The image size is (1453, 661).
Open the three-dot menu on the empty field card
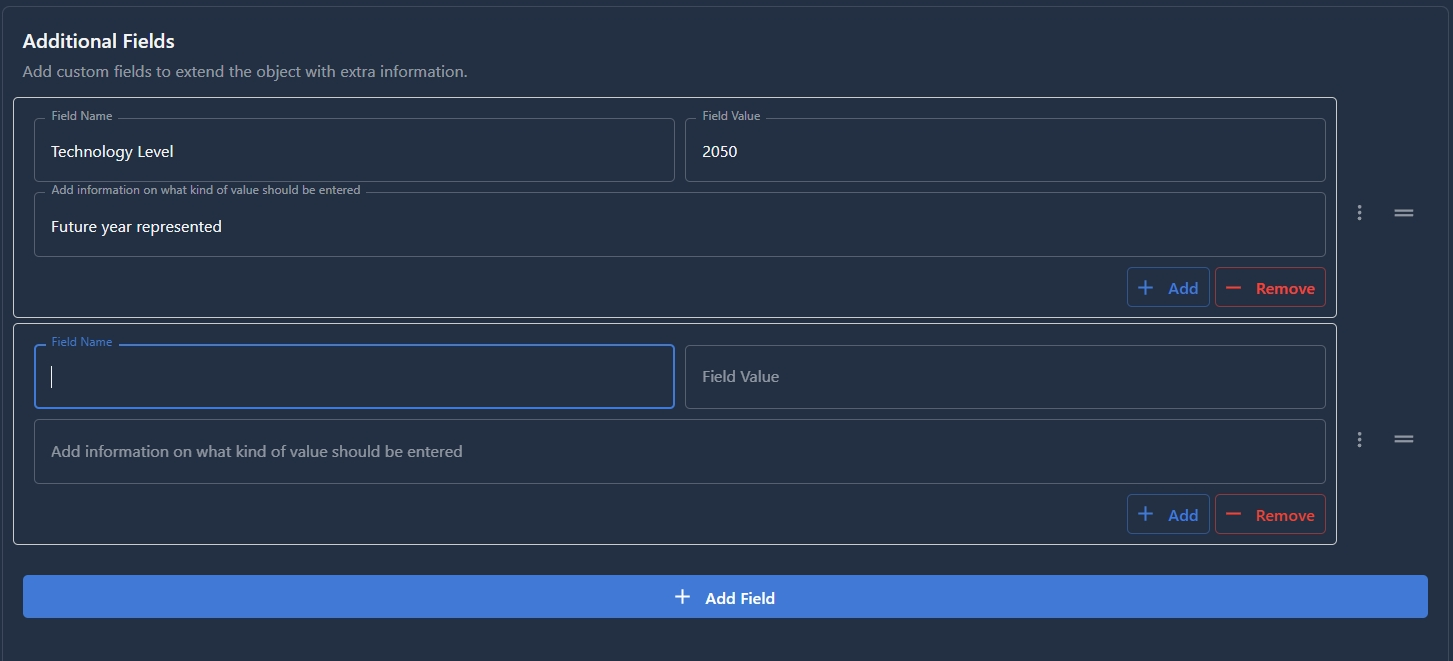[1359, 439]
